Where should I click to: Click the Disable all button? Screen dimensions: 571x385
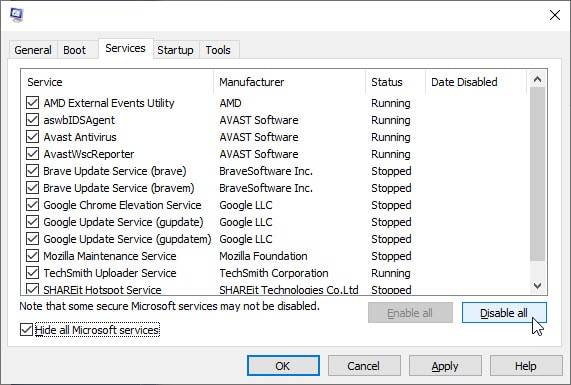(504, 313)
